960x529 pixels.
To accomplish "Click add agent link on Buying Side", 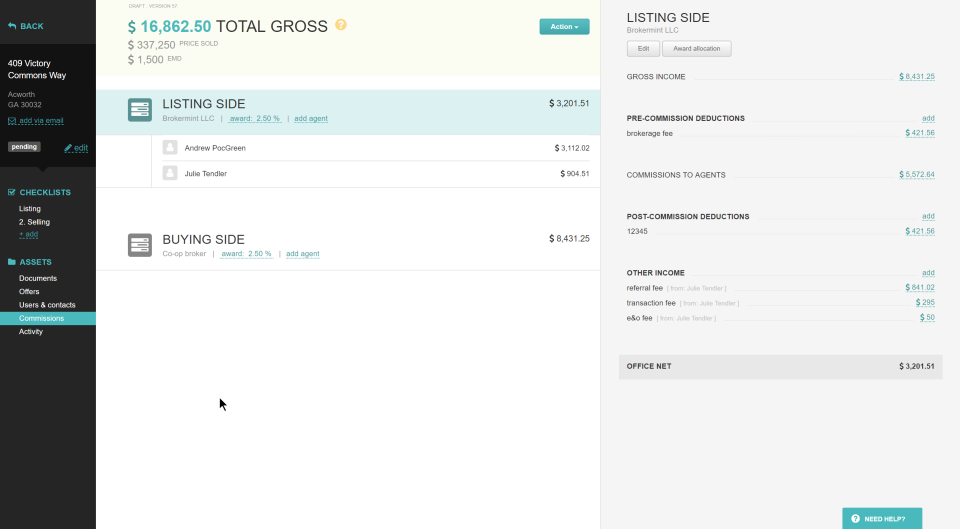I will (x=303, y=254).
